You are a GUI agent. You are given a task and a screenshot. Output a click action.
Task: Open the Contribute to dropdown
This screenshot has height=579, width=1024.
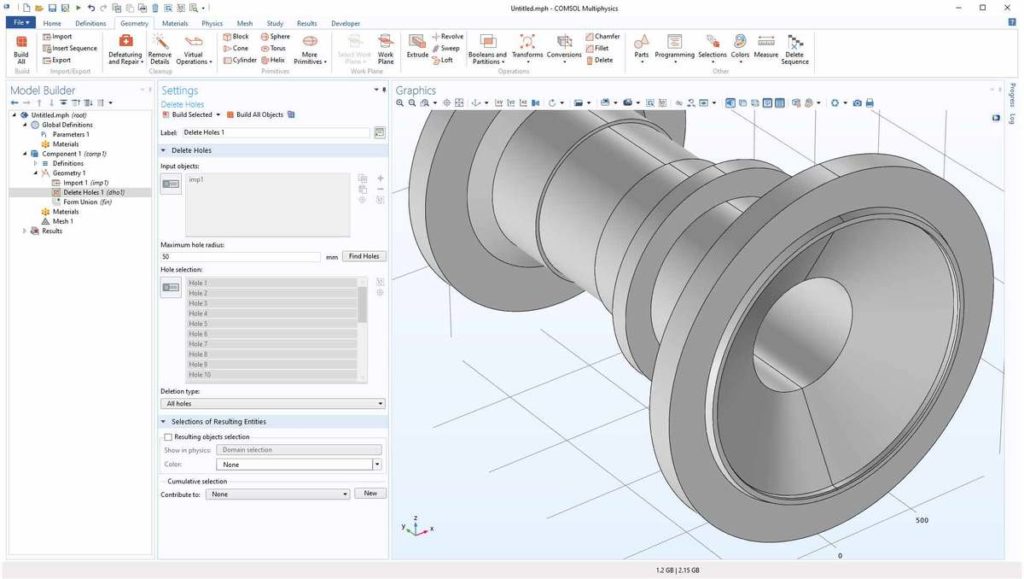[347, 493]
